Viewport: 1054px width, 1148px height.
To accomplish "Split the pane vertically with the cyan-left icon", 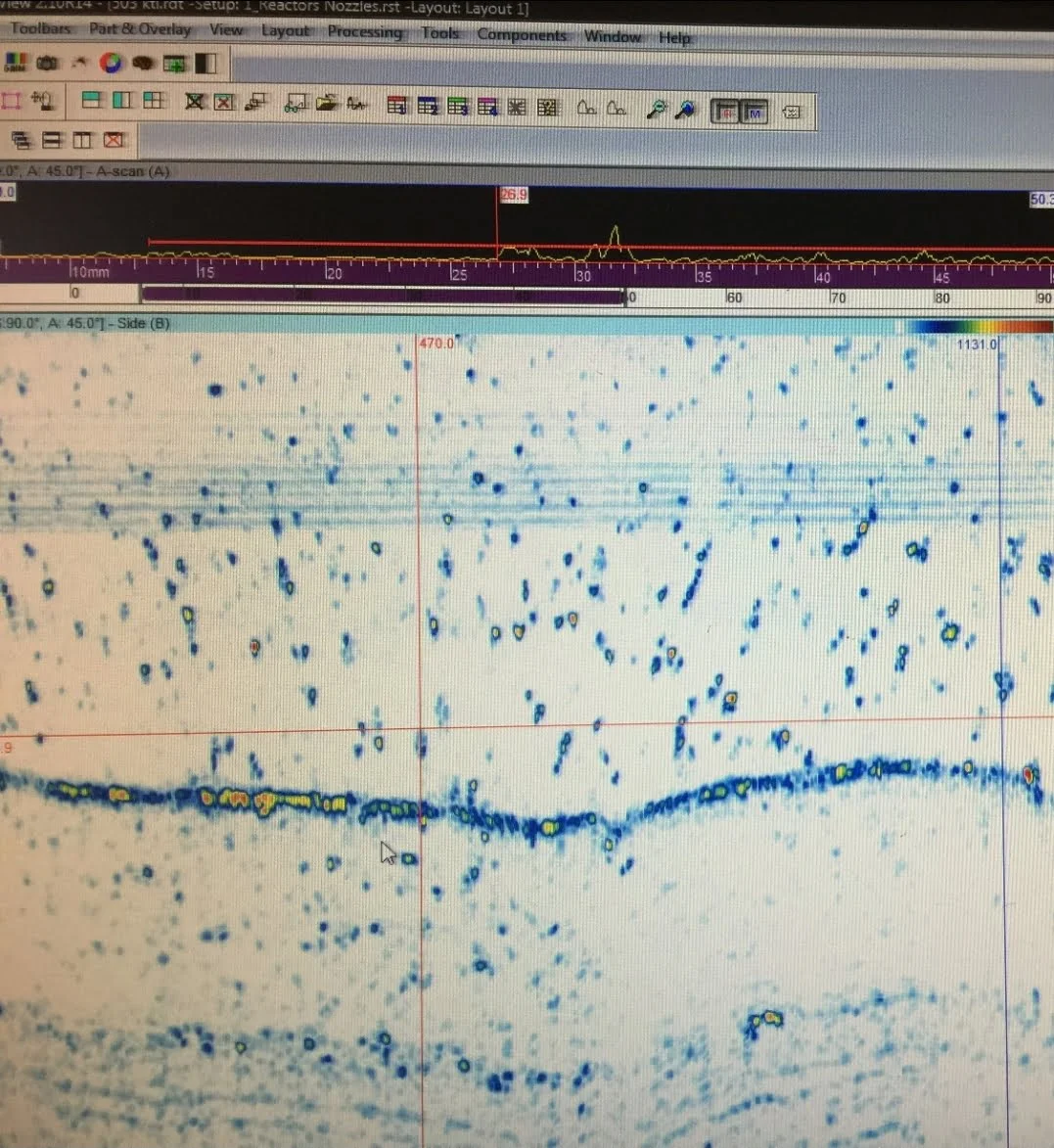I will click(x=122, y=100).
